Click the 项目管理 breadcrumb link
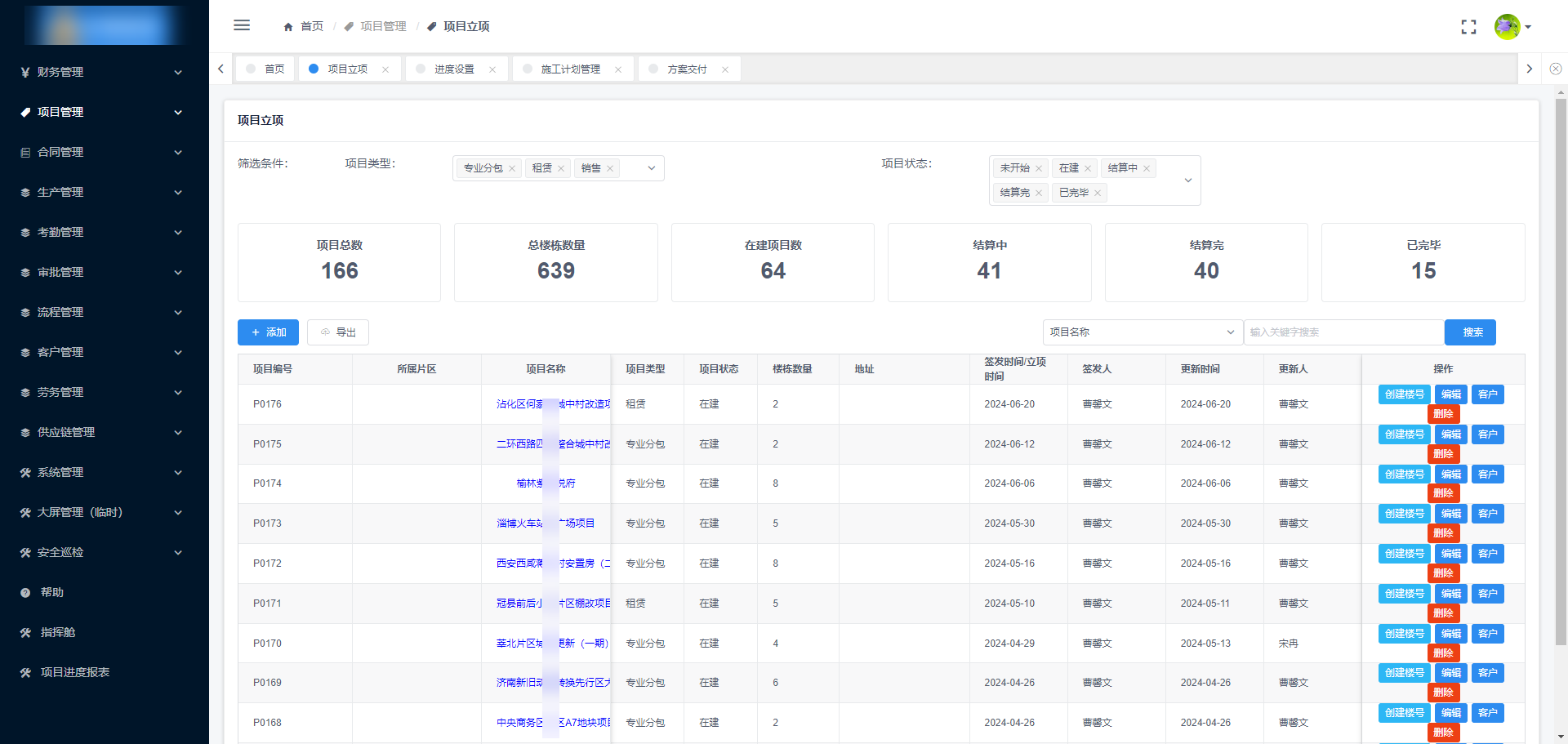This screenshot has height=744, width=1568. coord(383,27)
